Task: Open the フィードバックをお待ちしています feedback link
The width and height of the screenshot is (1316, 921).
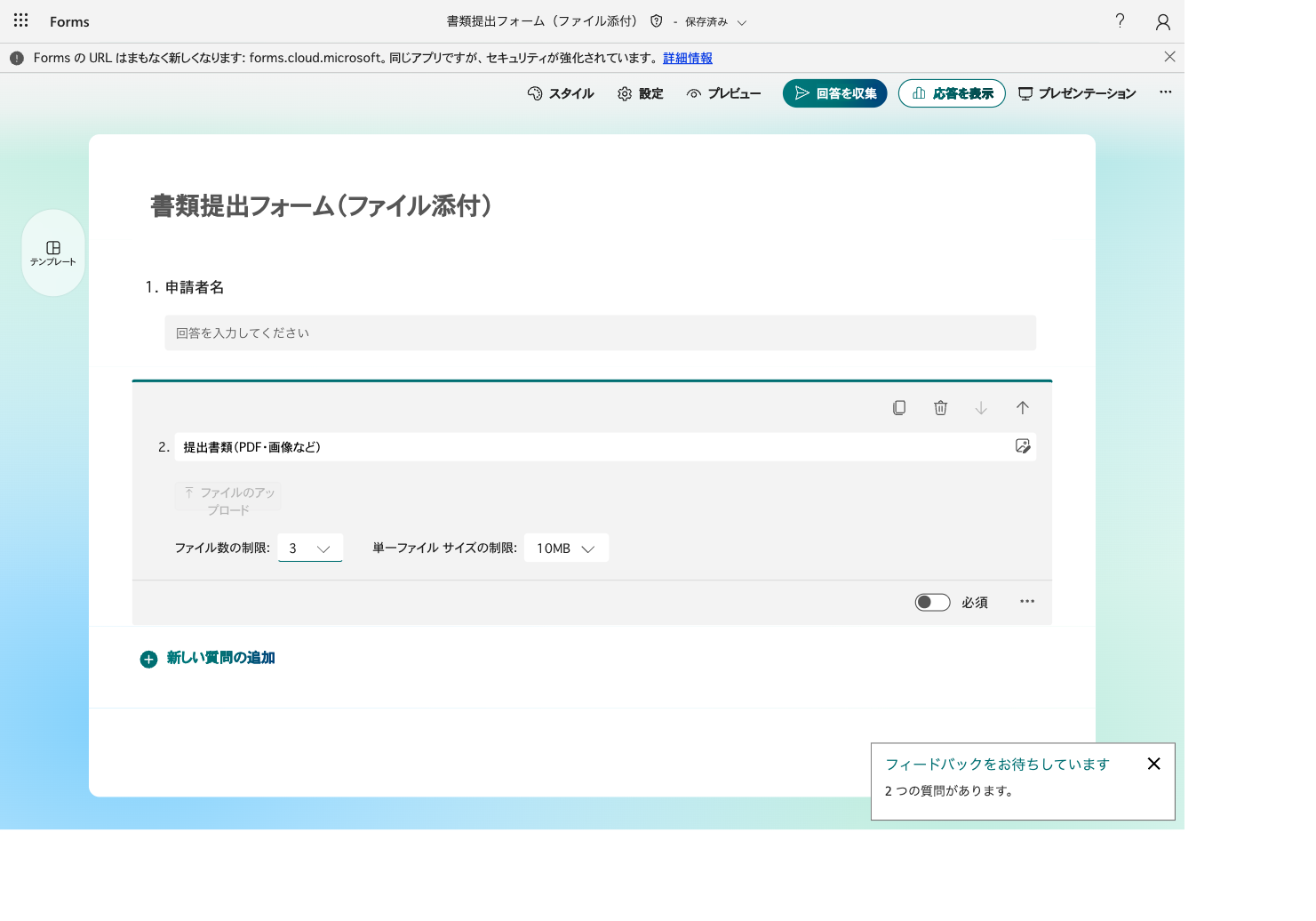Action: point(997,765)
